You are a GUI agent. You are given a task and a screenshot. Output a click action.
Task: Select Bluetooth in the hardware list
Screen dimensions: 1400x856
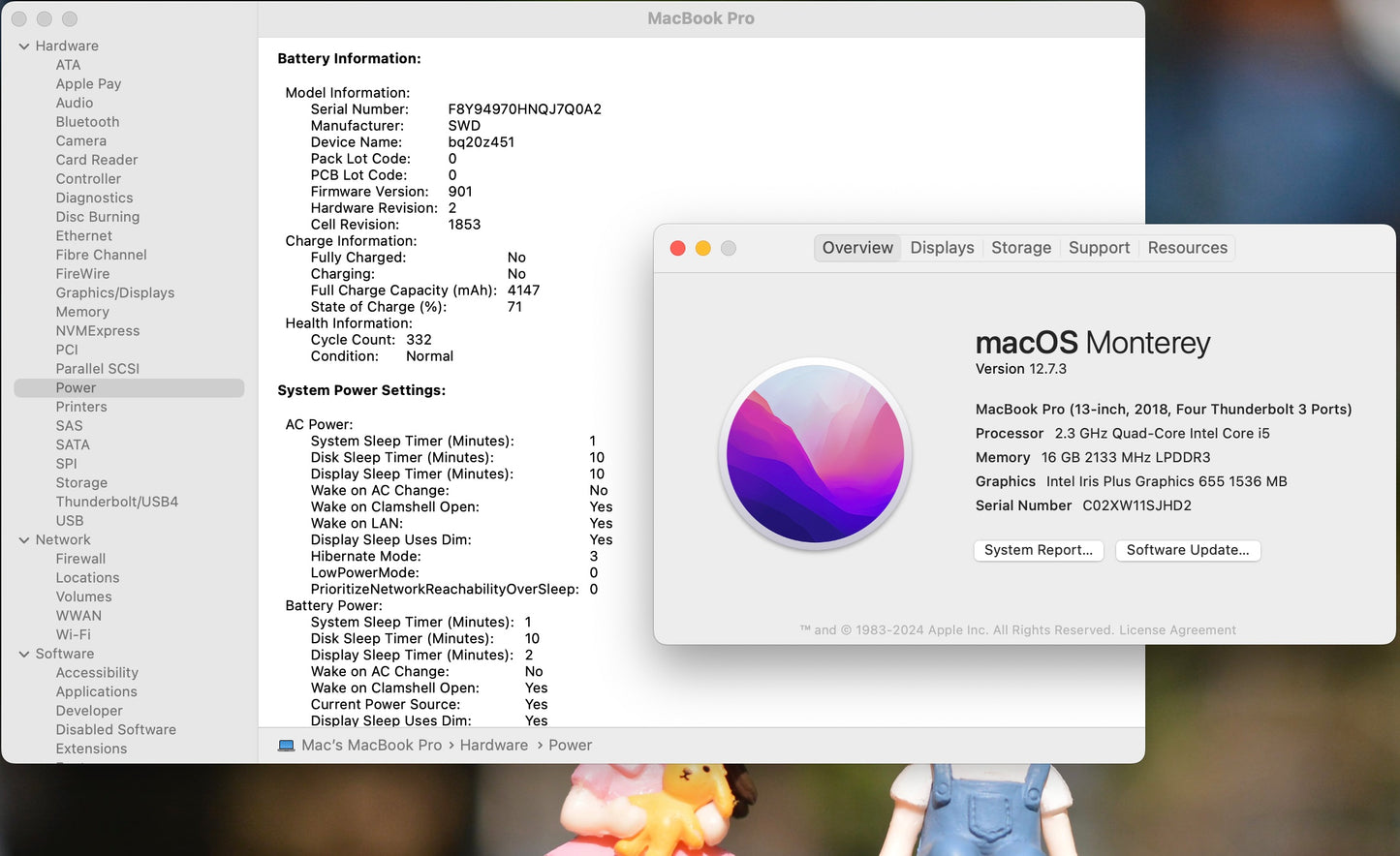click(x=87, y=122)
